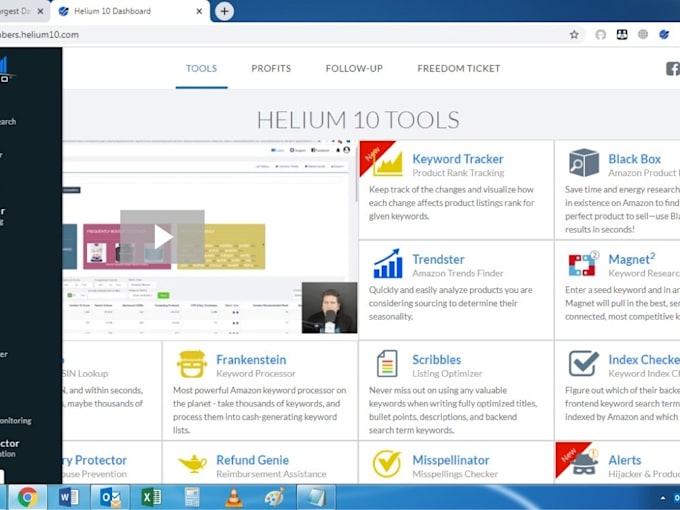Select the Helium 10 Dashboard browser tab
The width and height of the screenshot is (680, 510).
pyautogui.click(x=130, y=11)
